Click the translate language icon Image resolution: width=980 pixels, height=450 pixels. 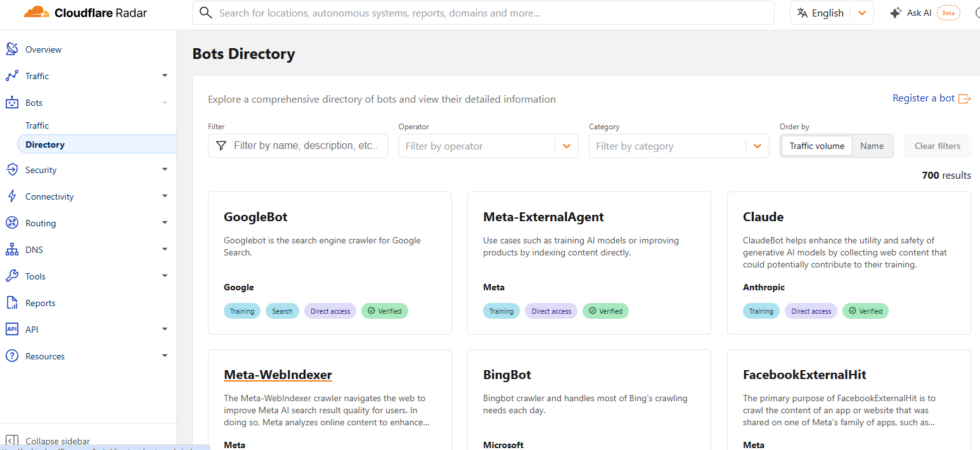tap(802, 13)
